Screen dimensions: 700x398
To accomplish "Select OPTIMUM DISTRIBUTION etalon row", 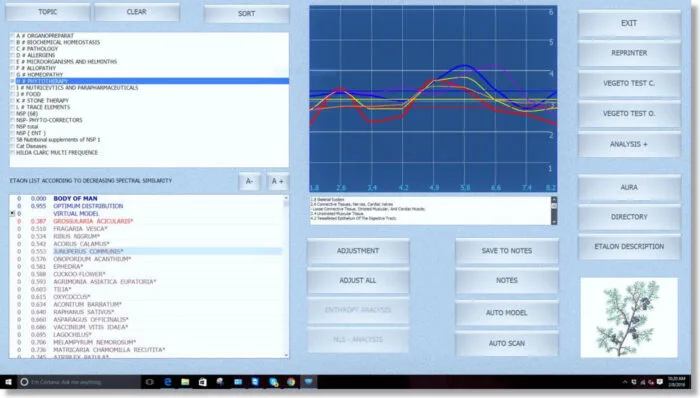I will coord(146,206).
